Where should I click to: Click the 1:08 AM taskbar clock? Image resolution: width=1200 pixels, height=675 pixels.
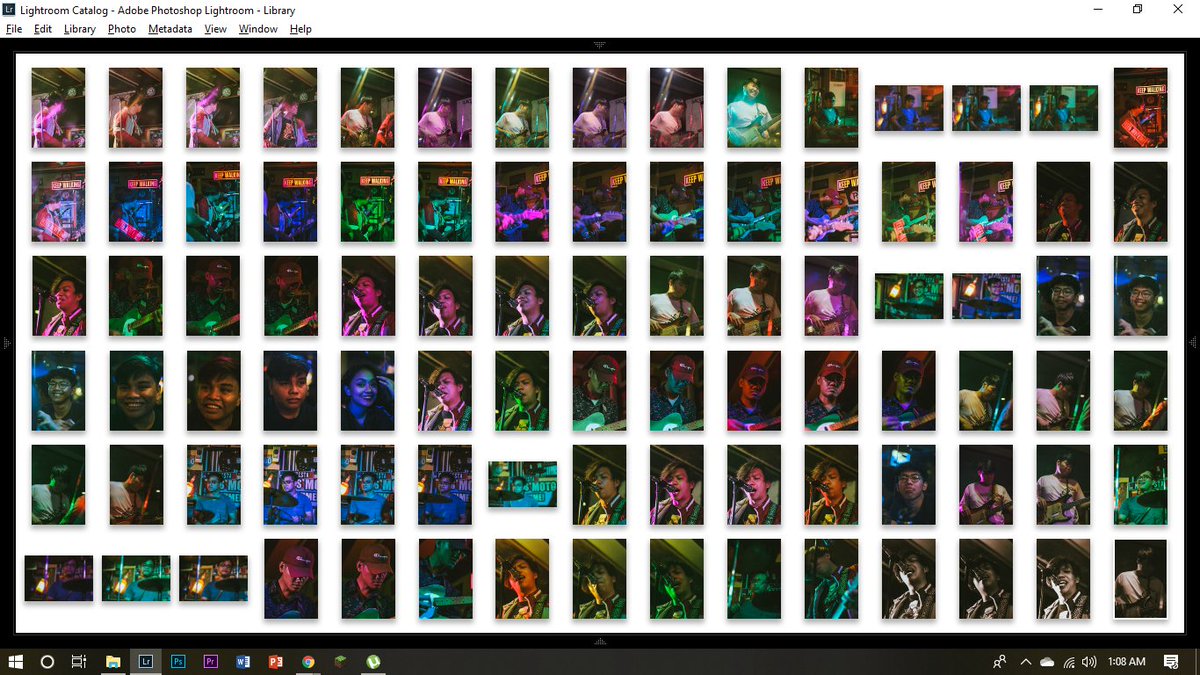[1127, 661]
